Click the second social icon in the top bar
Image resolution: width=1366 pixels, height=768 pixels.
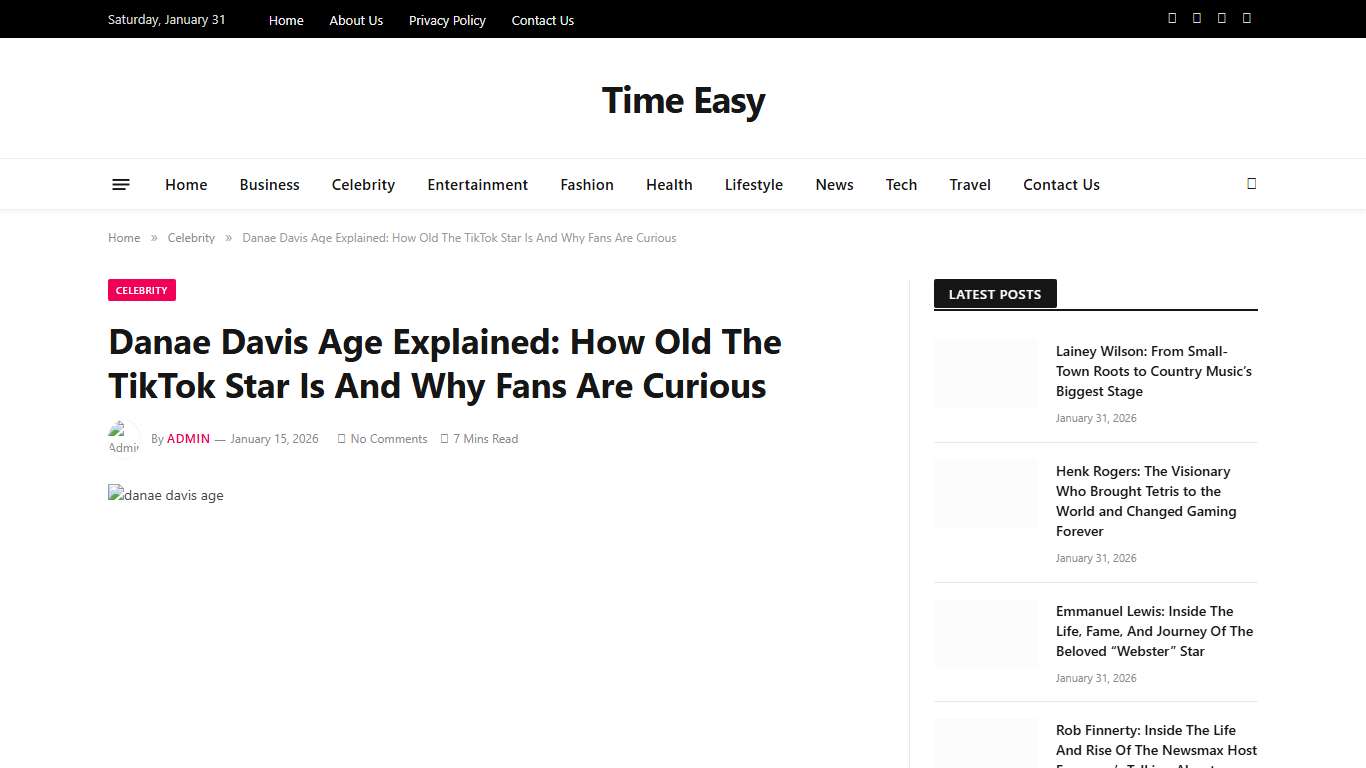[1196, 18]
